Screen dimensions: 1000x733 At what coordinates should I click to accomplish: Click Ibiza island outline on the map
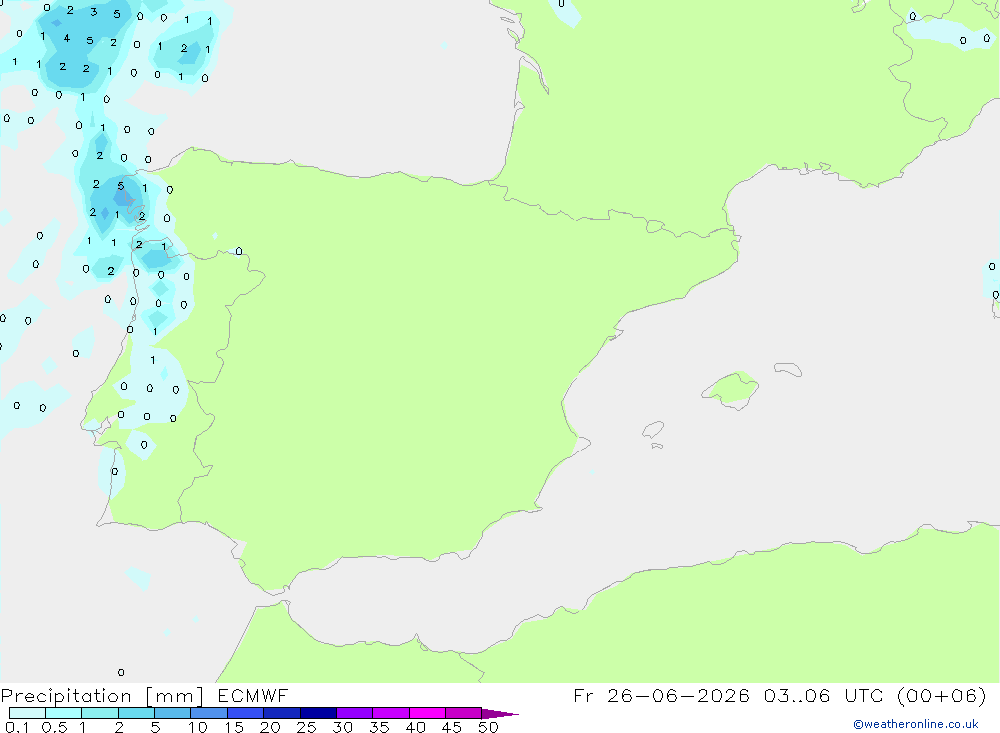click(x=653, y=429)
